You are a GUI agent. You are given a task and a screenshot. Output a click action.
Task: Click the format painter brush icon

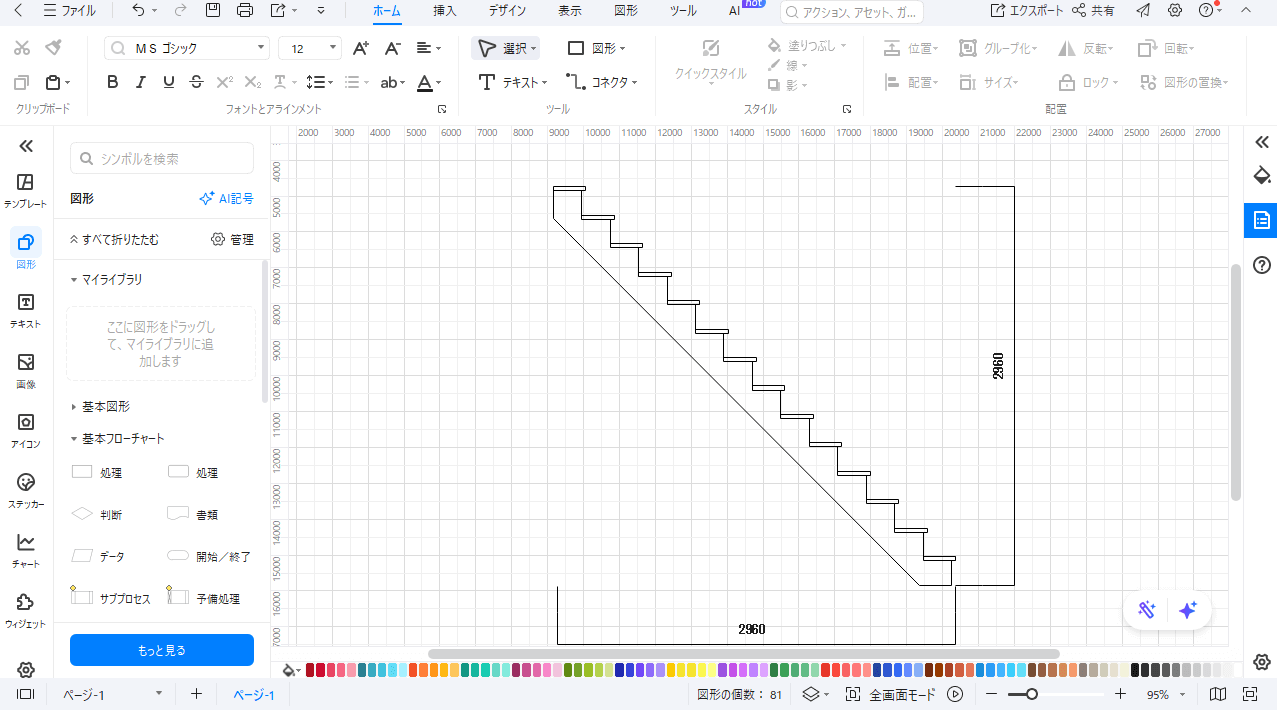click(54, 48)
